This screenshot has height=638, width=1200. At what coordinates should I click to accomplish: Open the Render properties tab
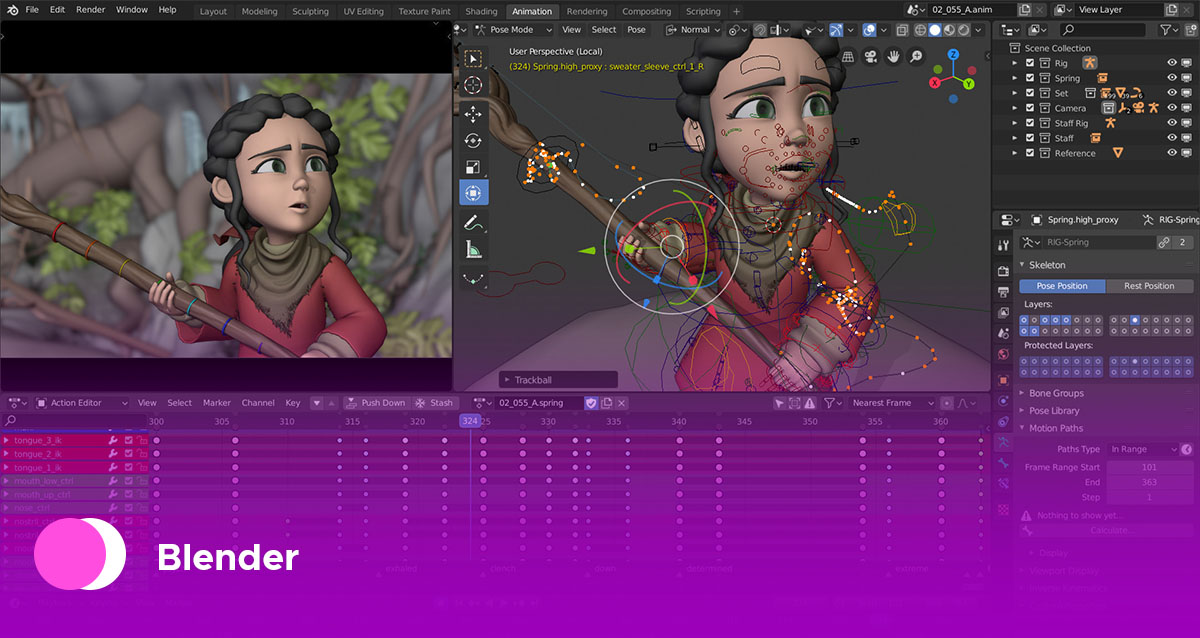[x=1003, y=271]
